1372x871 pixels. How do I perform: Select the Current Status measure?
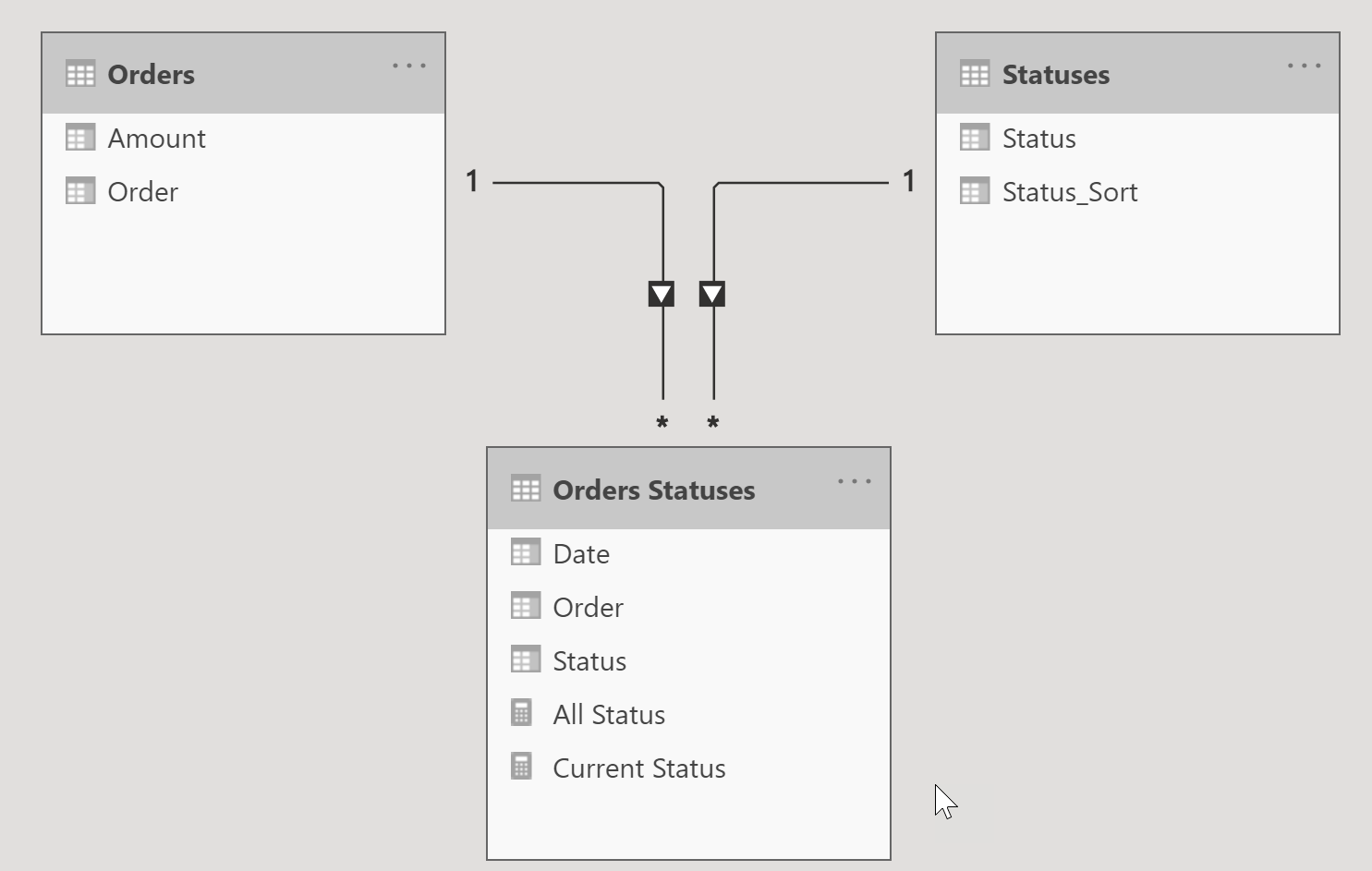[638, 768]
